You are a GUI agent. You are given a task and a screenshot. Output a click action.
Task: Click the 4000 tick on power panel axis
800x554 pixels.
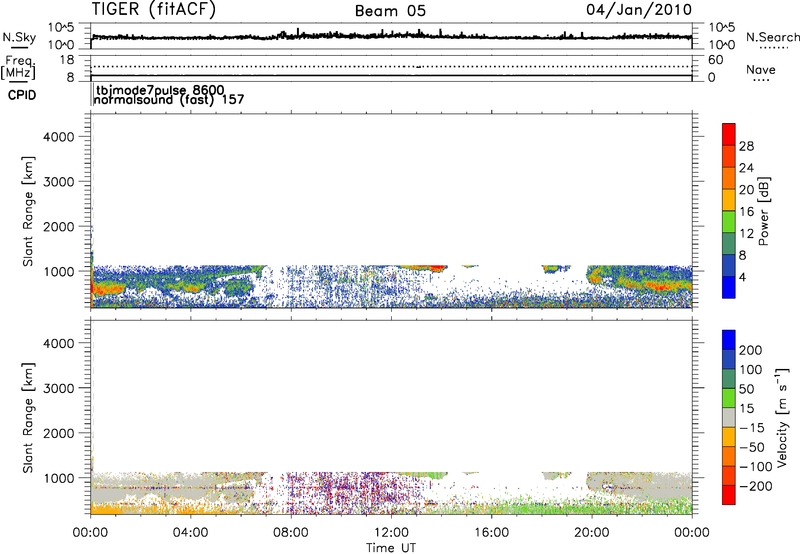point(59,137)
